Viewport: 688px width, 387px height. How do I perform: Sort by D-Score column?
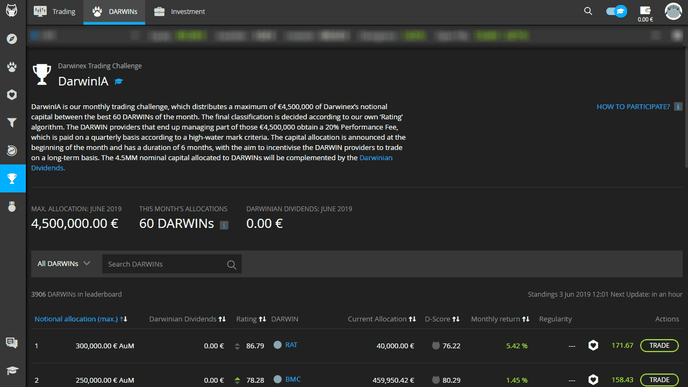[442, 319]
